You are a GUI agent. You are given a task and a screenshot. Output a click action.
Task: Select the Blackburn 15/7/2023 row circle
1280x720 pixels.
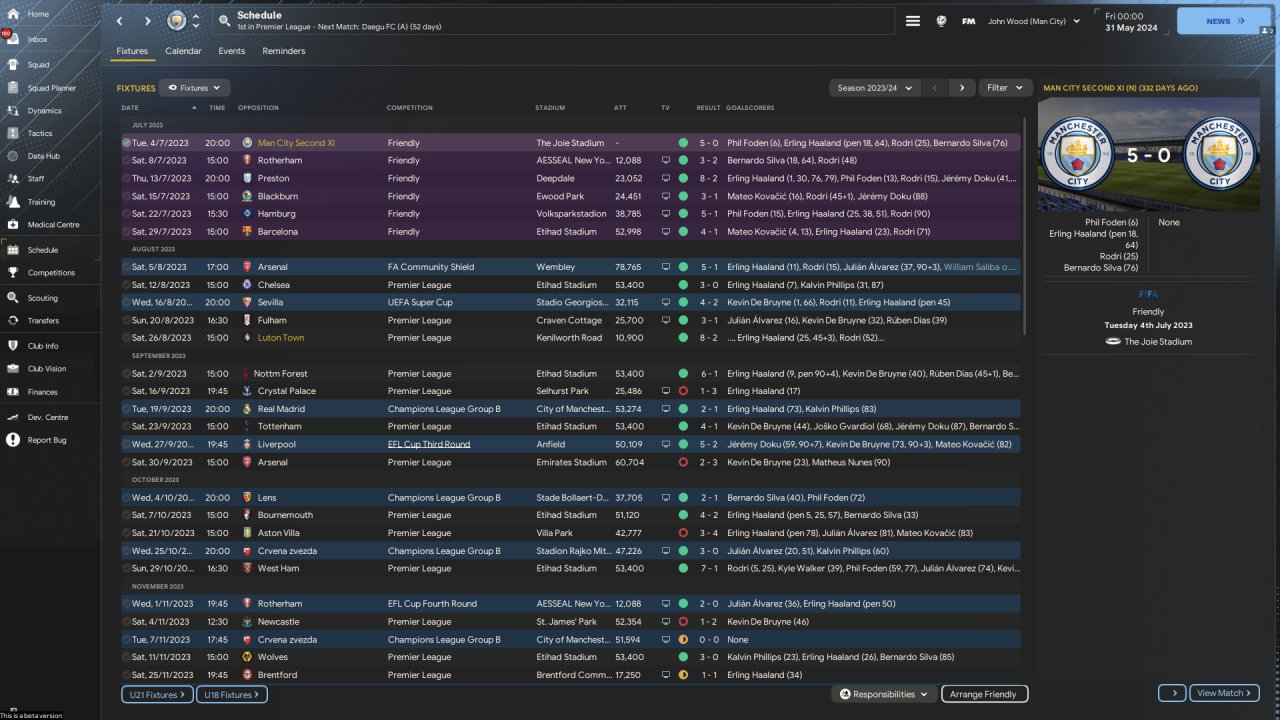point(126,196)
